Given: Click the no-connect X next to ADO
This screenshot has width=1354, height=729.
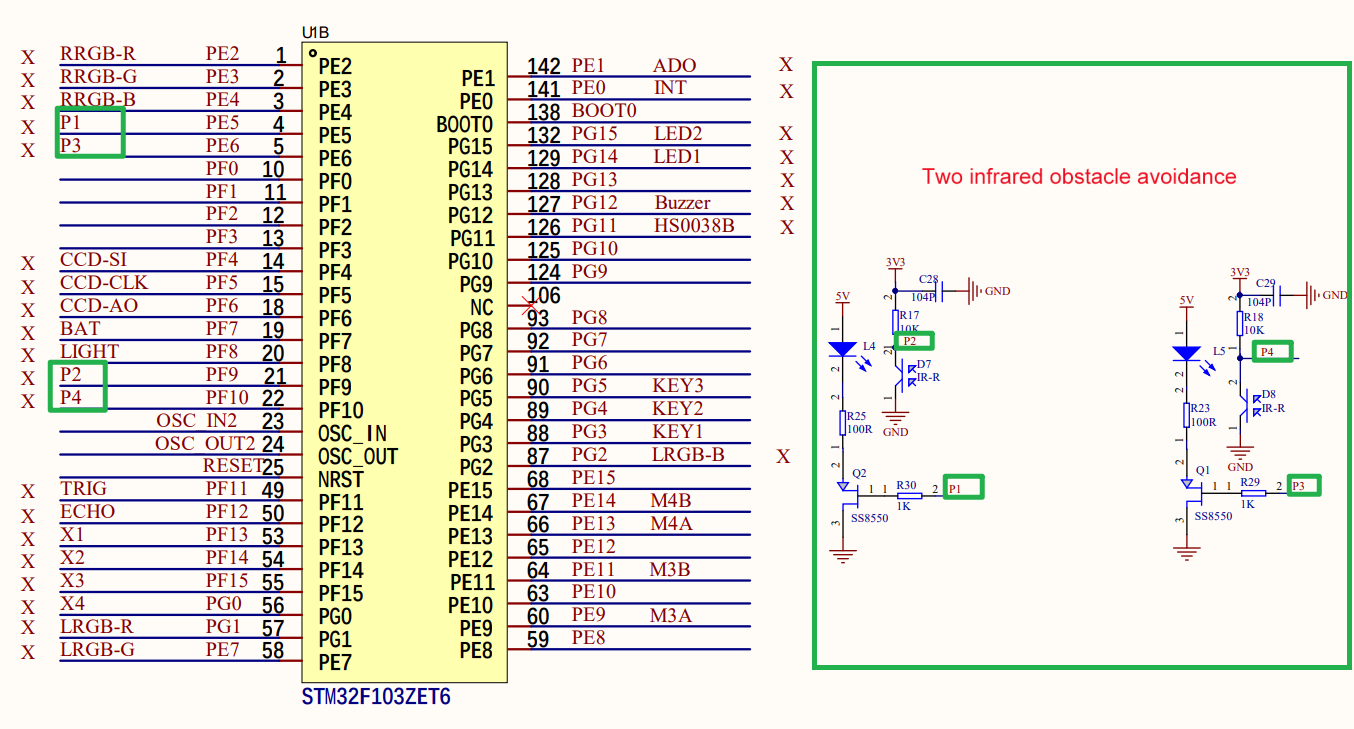Looking at the screenshot, I should 786,65.
